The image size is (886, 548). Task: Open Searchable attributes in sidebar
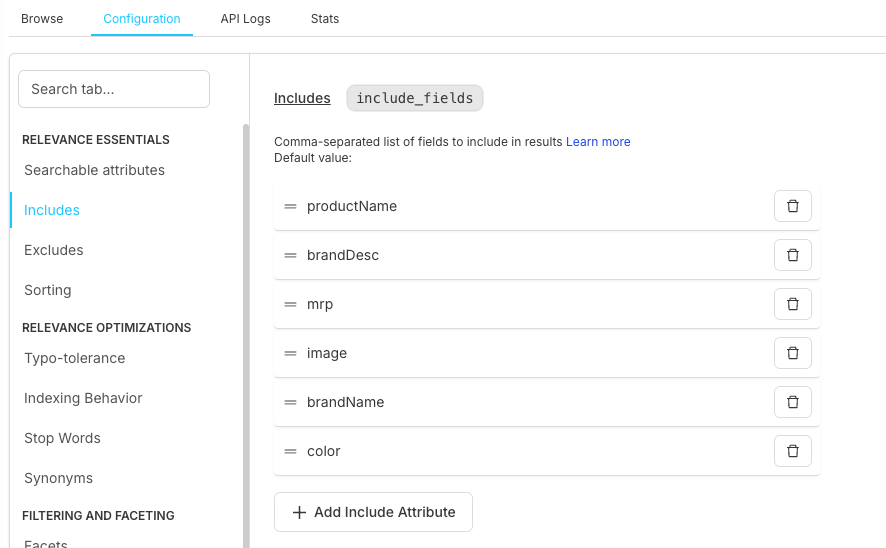point(94,170)
